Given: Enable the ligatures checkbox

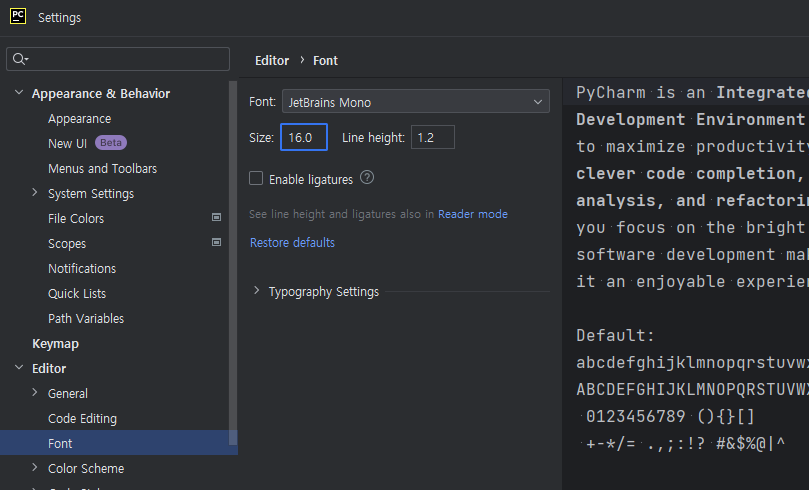Looking at the screenshot, I should pyautogui.click(x=257, y=179).
